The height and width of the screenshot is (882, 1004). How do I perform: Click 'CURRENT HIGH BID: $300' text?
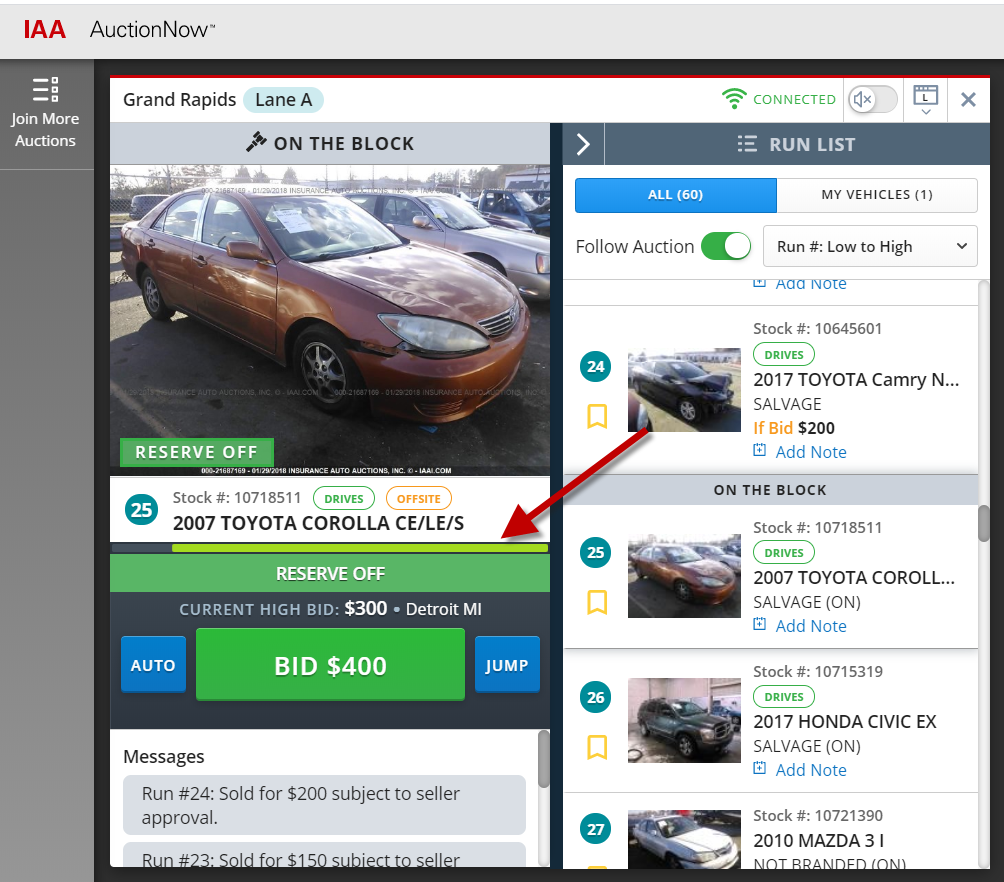283,608
